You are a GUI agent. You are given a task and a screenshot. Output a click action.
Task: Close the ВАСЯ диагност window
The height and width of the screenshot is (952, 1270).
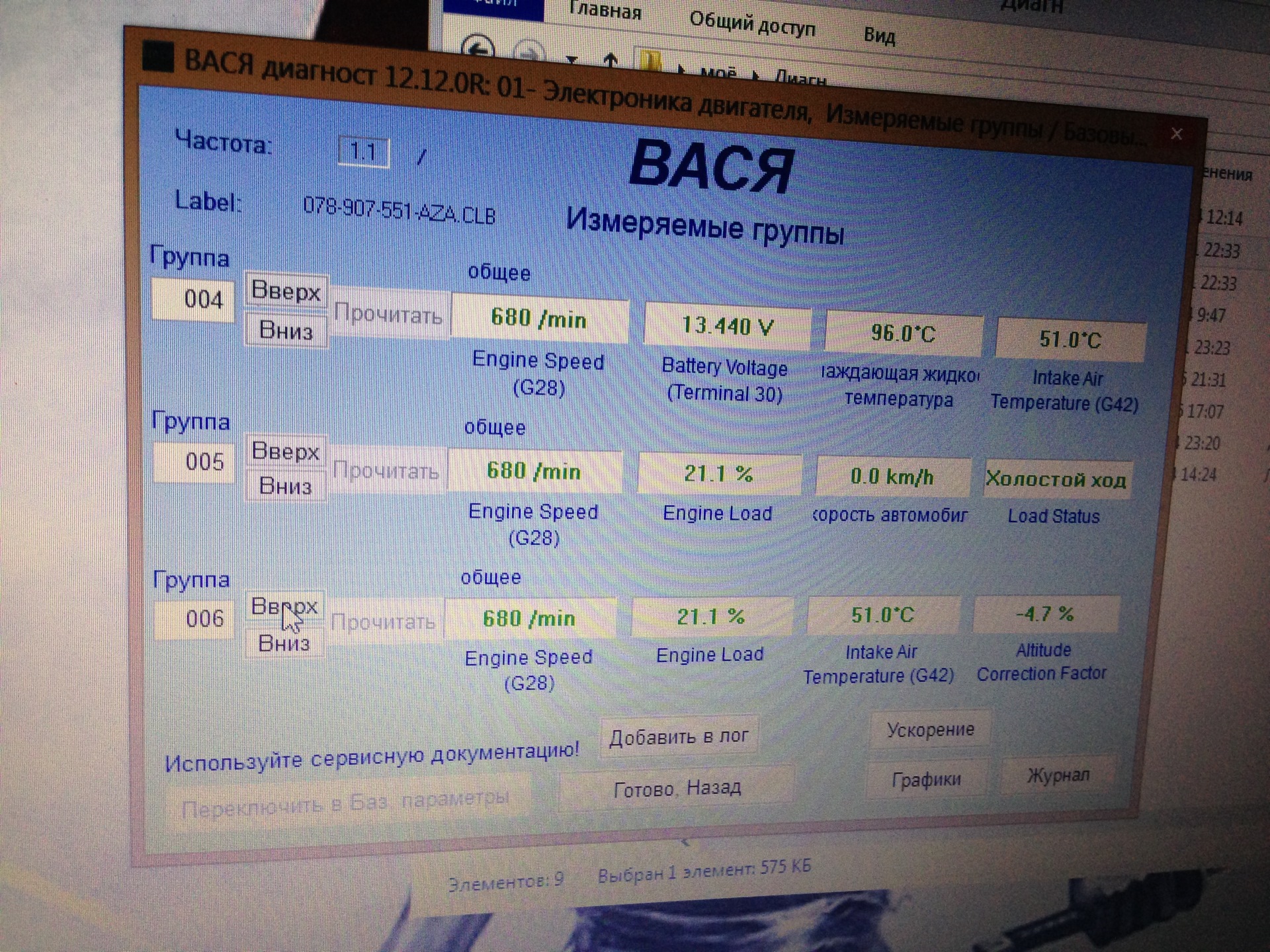(x=1176, y=134)
